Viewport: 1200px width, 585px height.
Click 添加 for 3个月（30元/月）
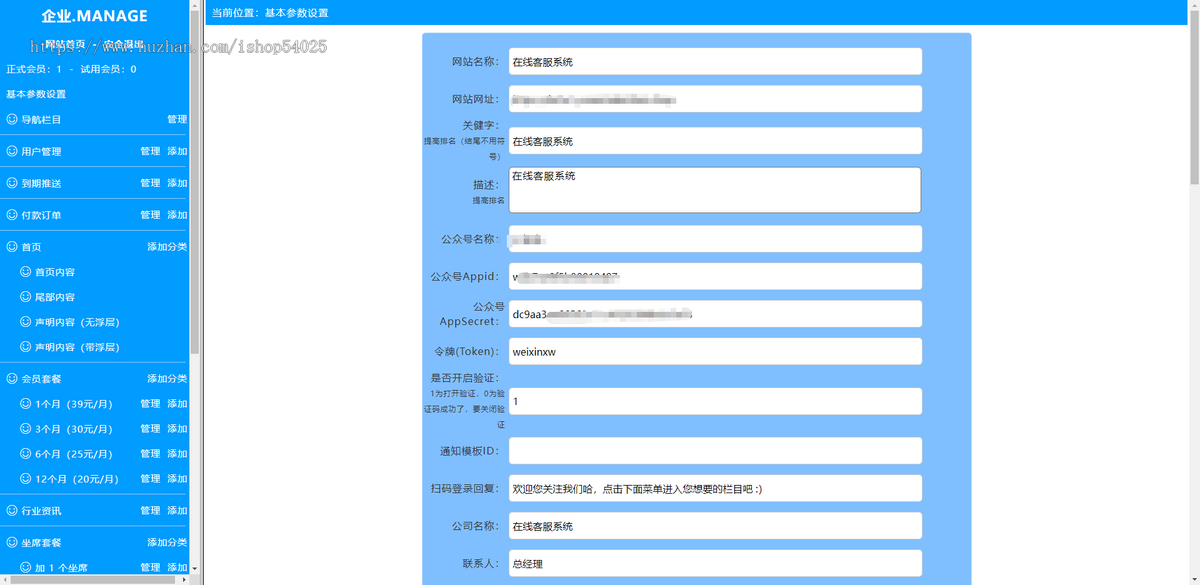177,429
